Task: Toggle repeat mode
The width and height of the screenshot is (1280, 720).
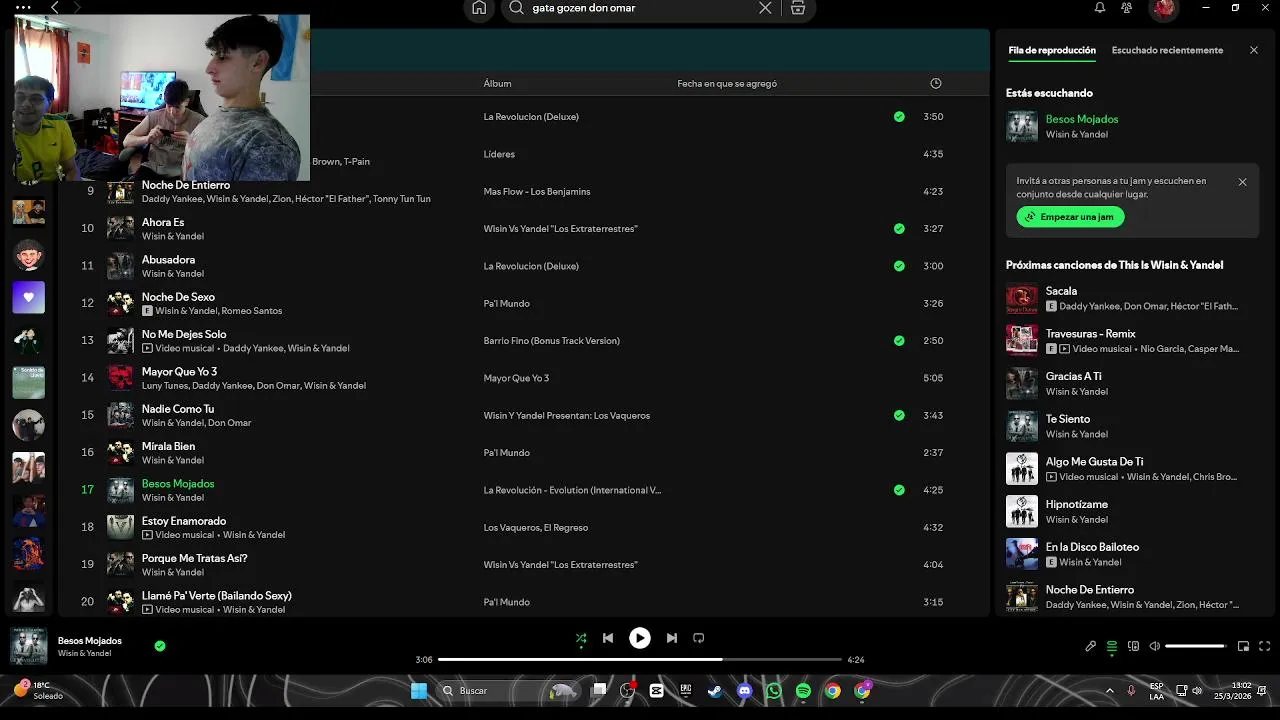Action: point(699,638)
